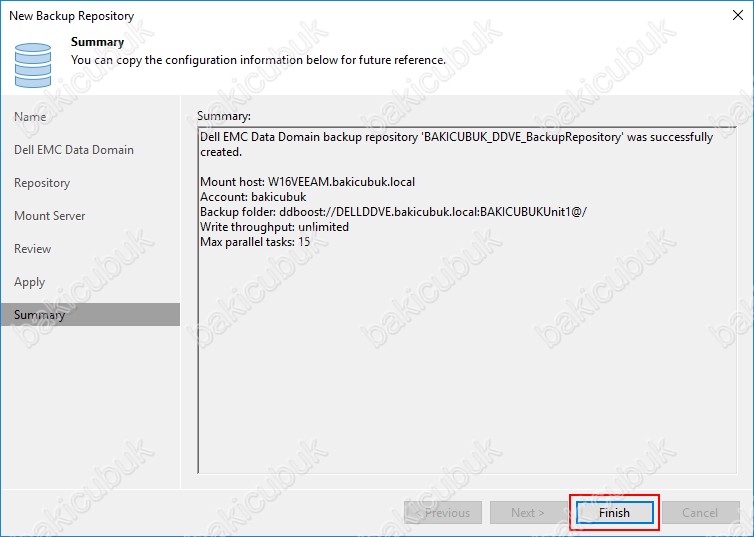The height and width of the screenshot is (537, 754).
Task: Click the 'was successfully created' message line
Action: point(456,144)
